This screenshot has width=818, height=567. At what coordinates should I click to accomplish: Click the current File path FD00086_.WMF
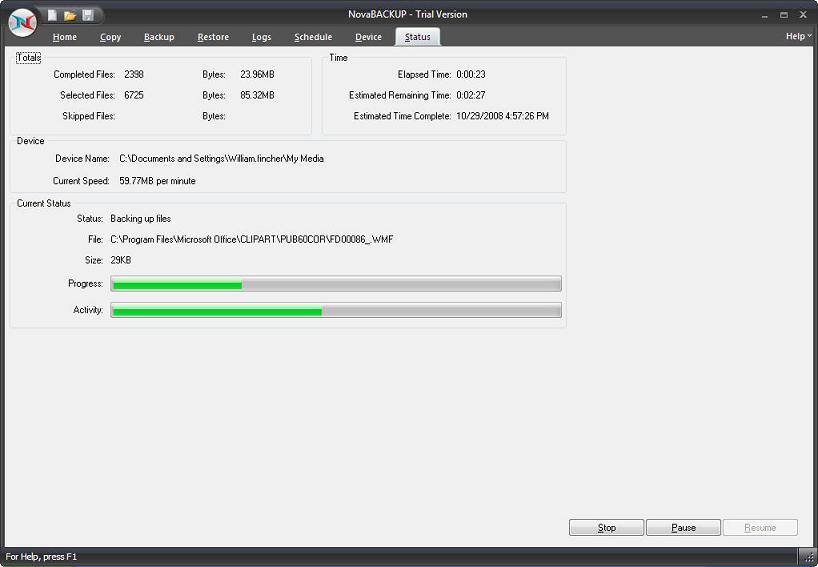coord(252,239)
